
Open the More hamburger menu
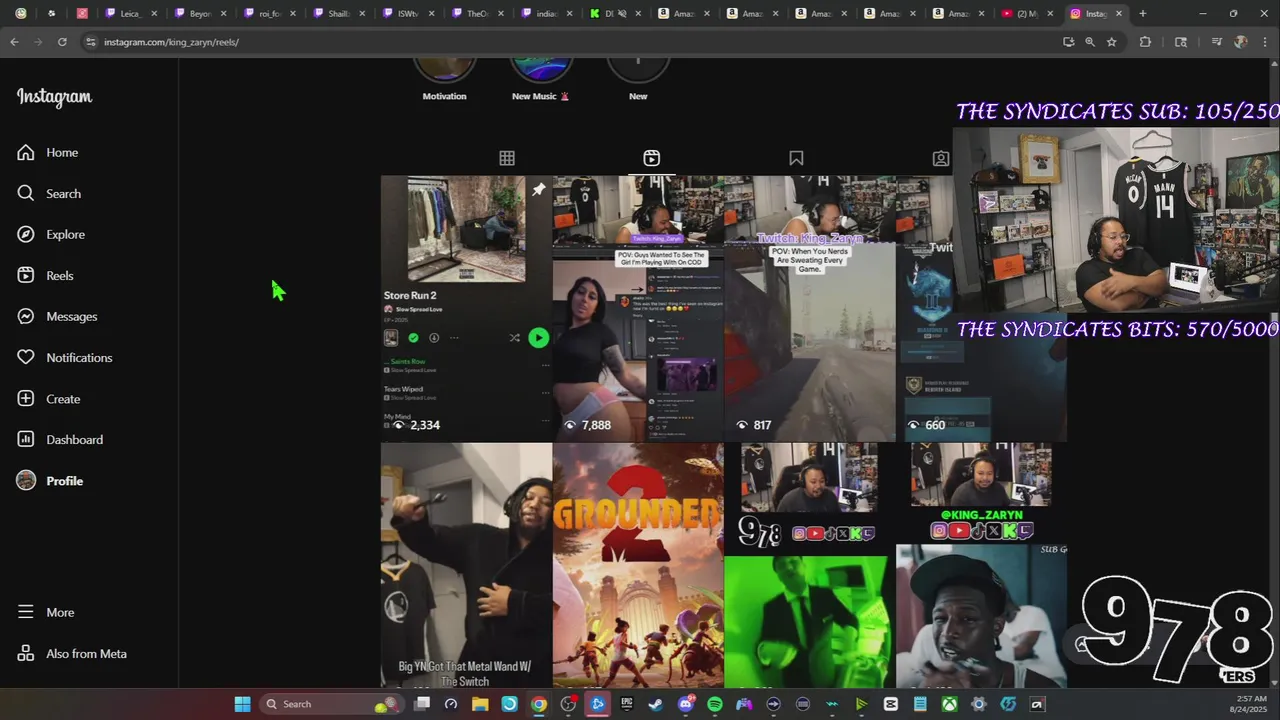pyautogui.click(x=26, y=612)
